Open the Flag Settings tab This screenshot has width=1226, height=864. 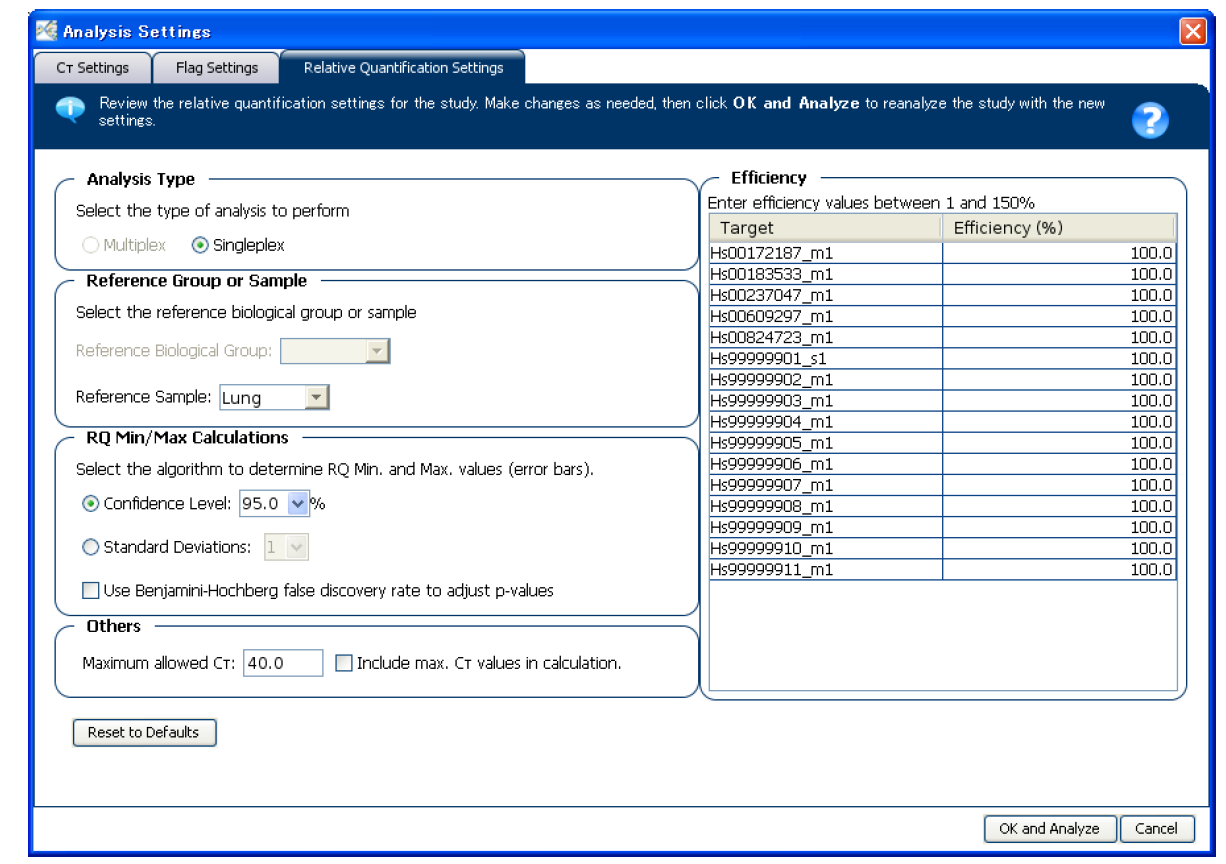(x=216, y=68)
